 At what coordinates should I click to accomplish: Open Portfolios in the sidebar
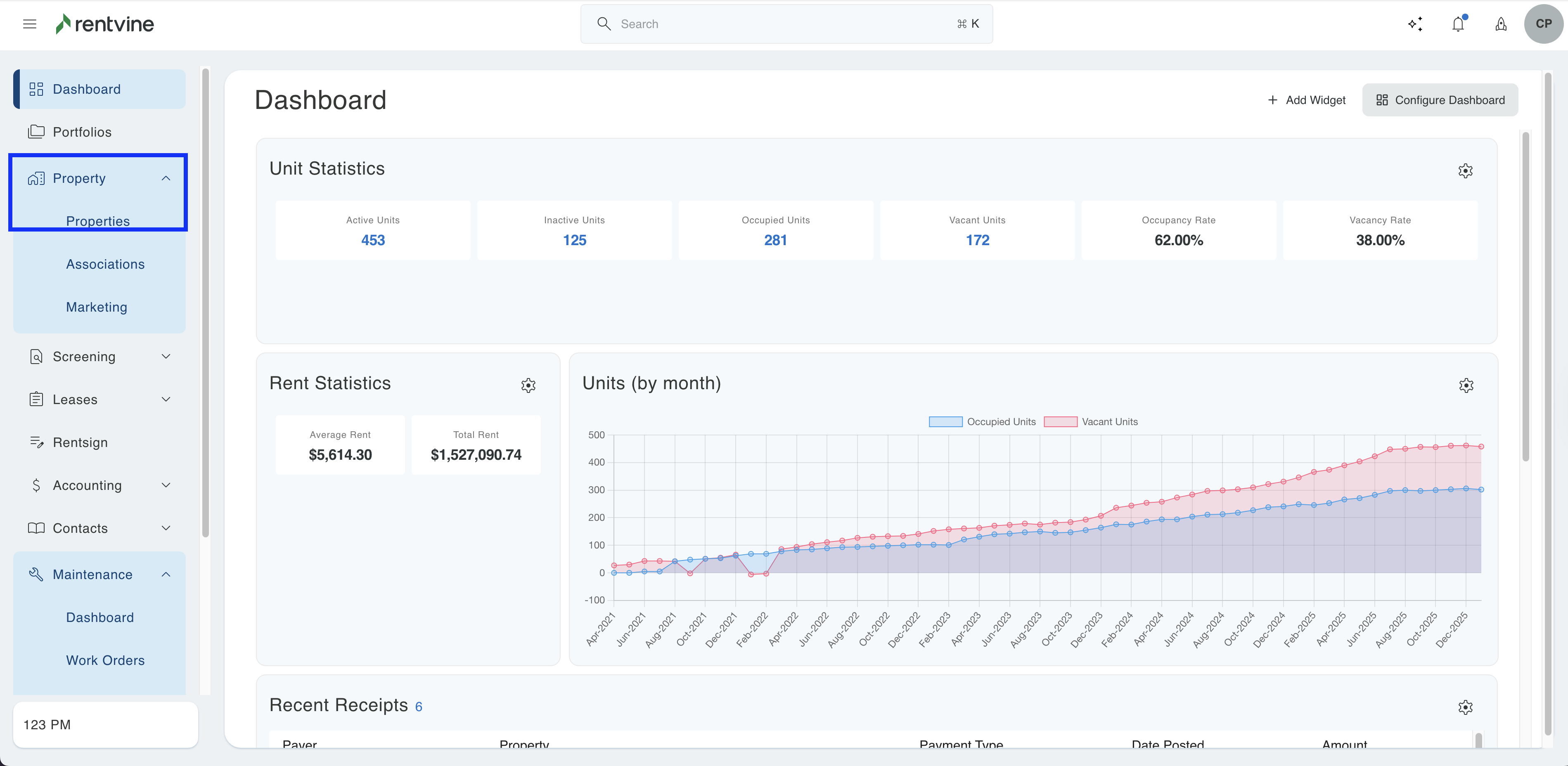tap(82, 132)
